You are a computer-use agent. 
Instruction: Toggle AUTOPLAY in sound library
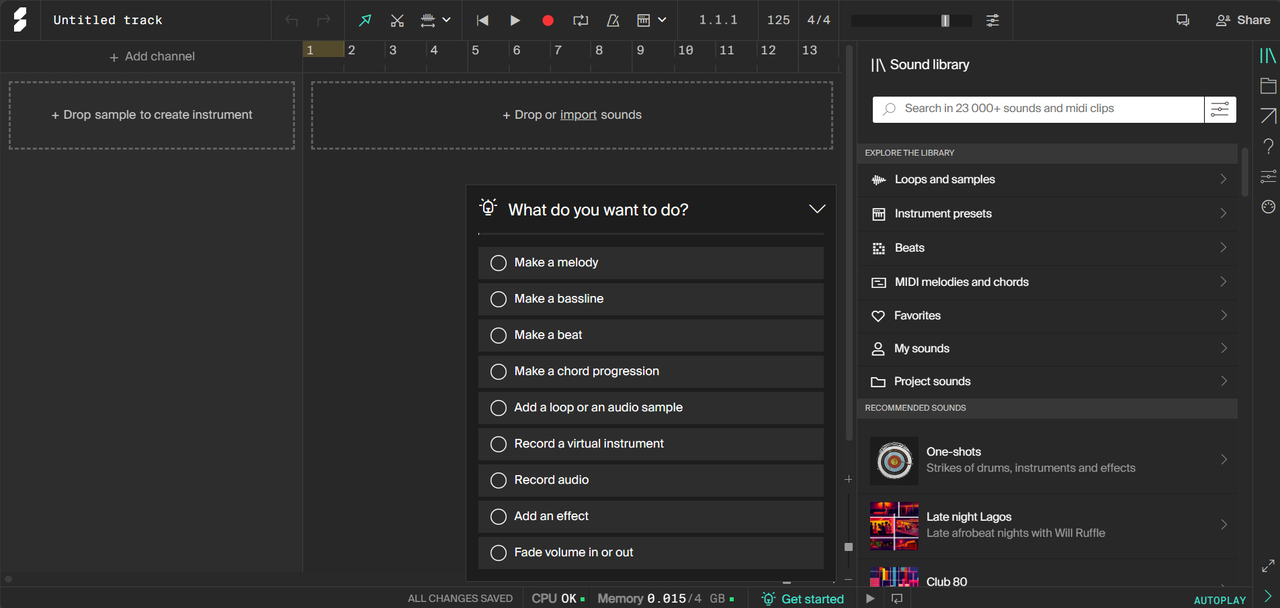click(x=1220, y=600)
